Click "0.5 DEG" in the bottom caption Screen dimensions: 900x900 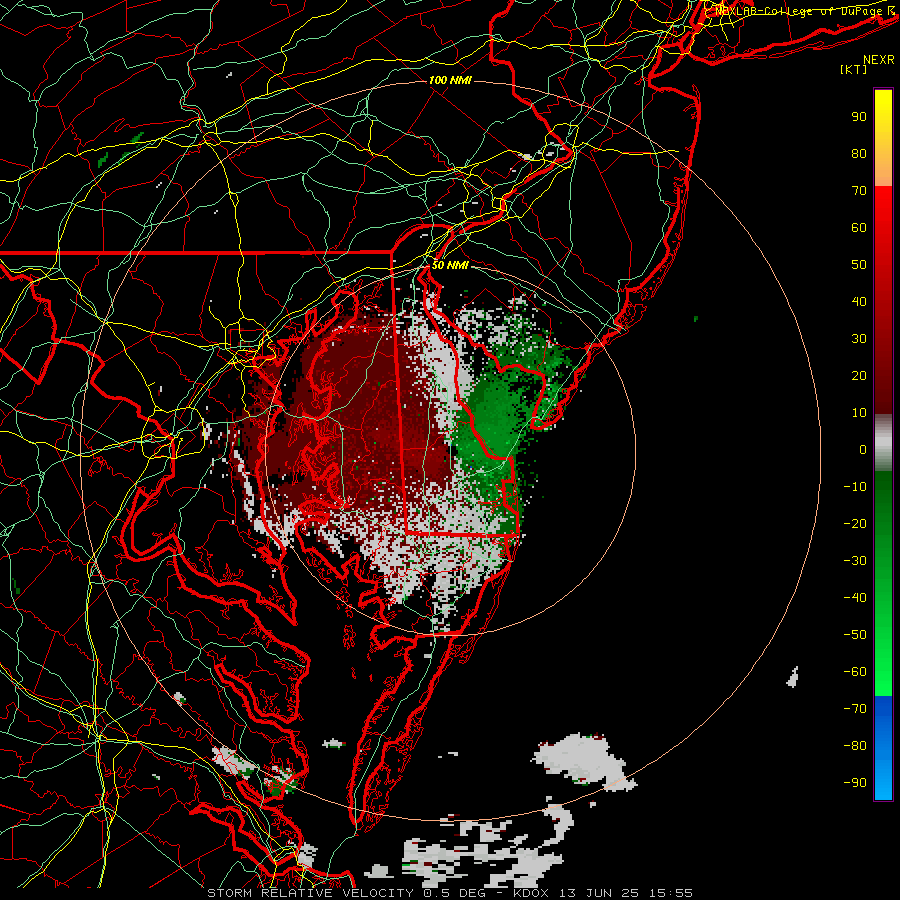455,893
